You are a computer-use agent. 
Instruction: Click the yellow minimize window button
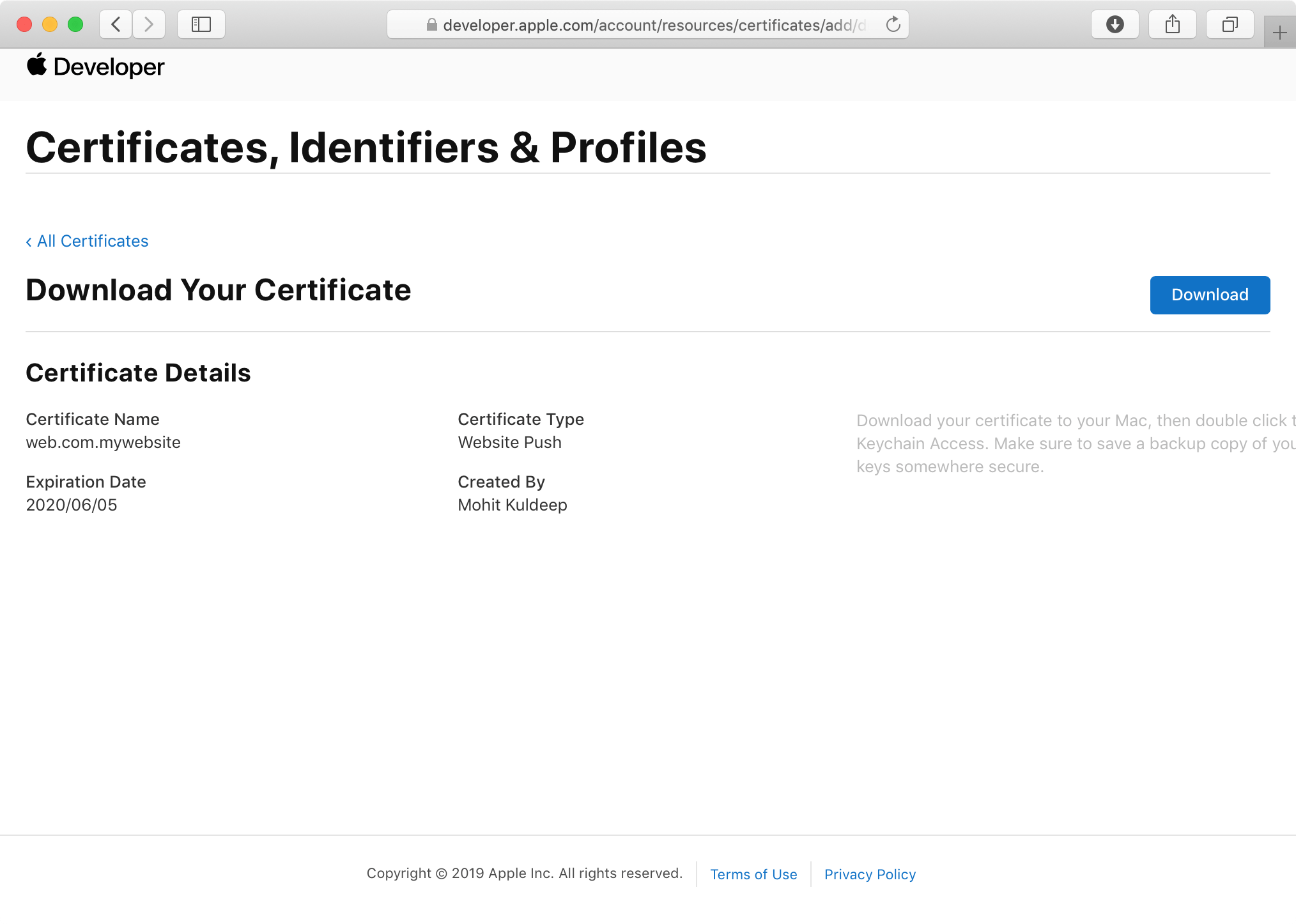coord(50,25)
